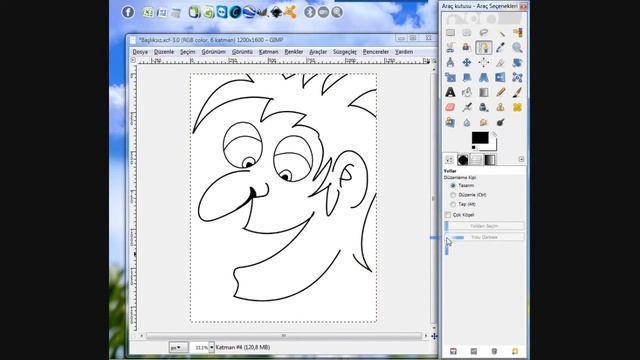Screen dimensions: 640x360
Task: Select the Free Select lasso tool
Action: (484, 33)
